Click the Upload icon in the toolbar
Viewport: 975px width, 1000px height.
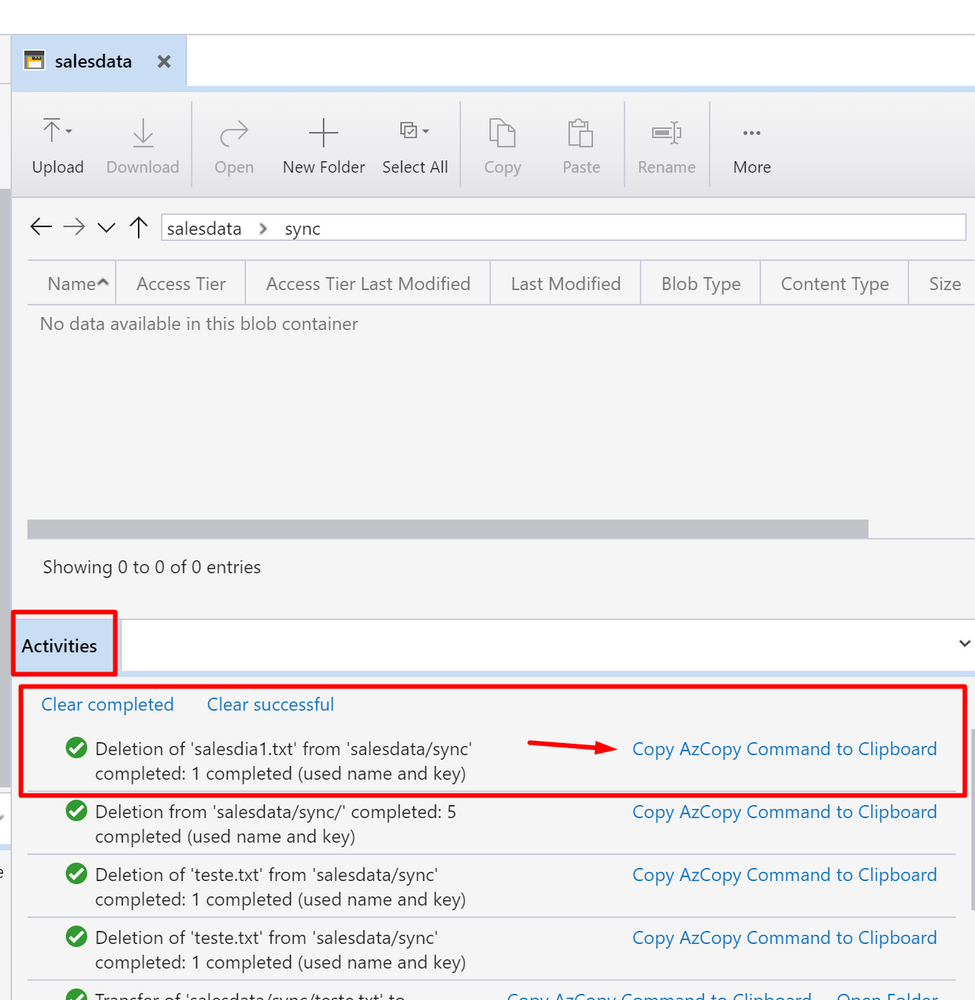(52, 130)
